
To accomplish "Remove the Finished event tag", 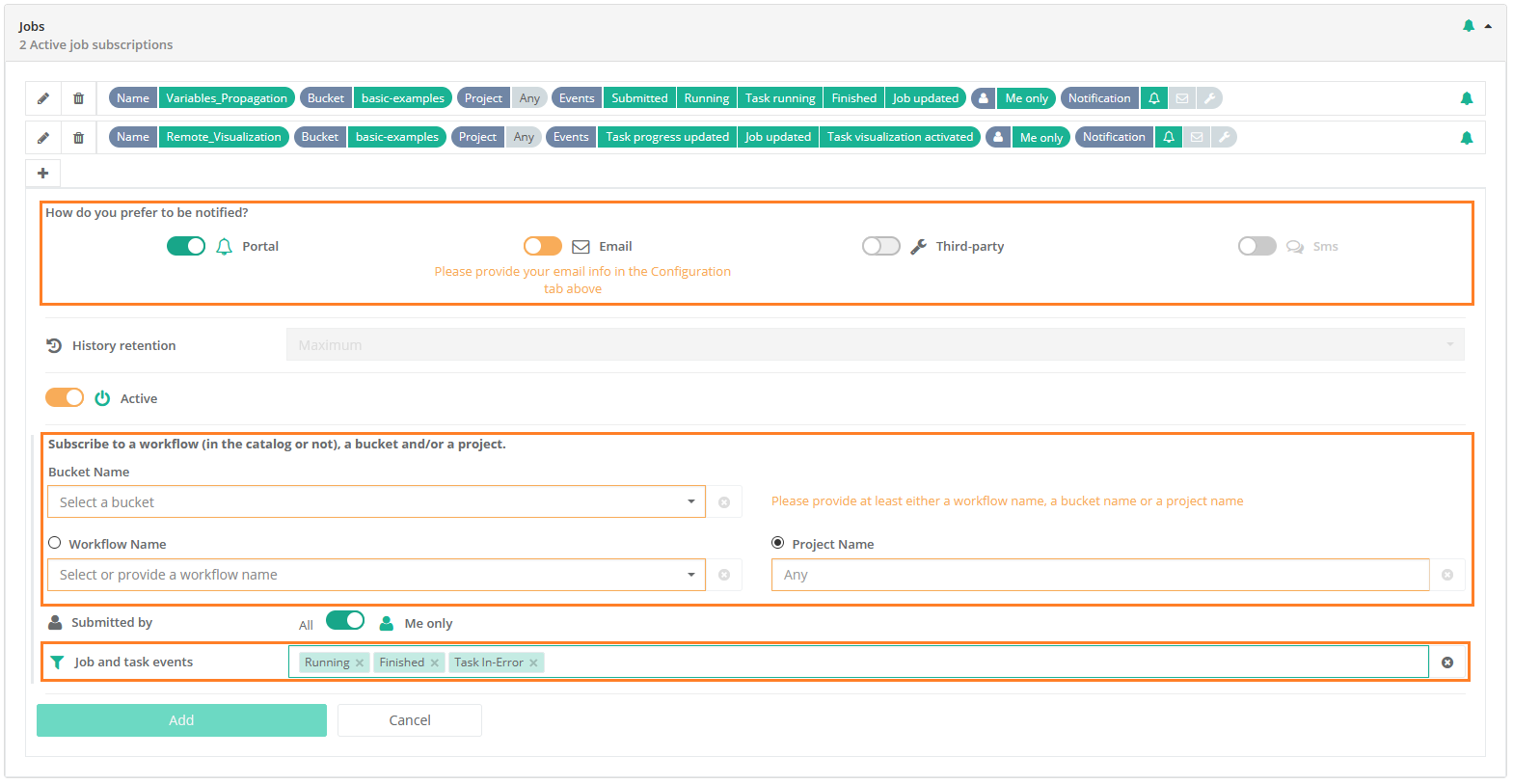I will pos(435,662).
